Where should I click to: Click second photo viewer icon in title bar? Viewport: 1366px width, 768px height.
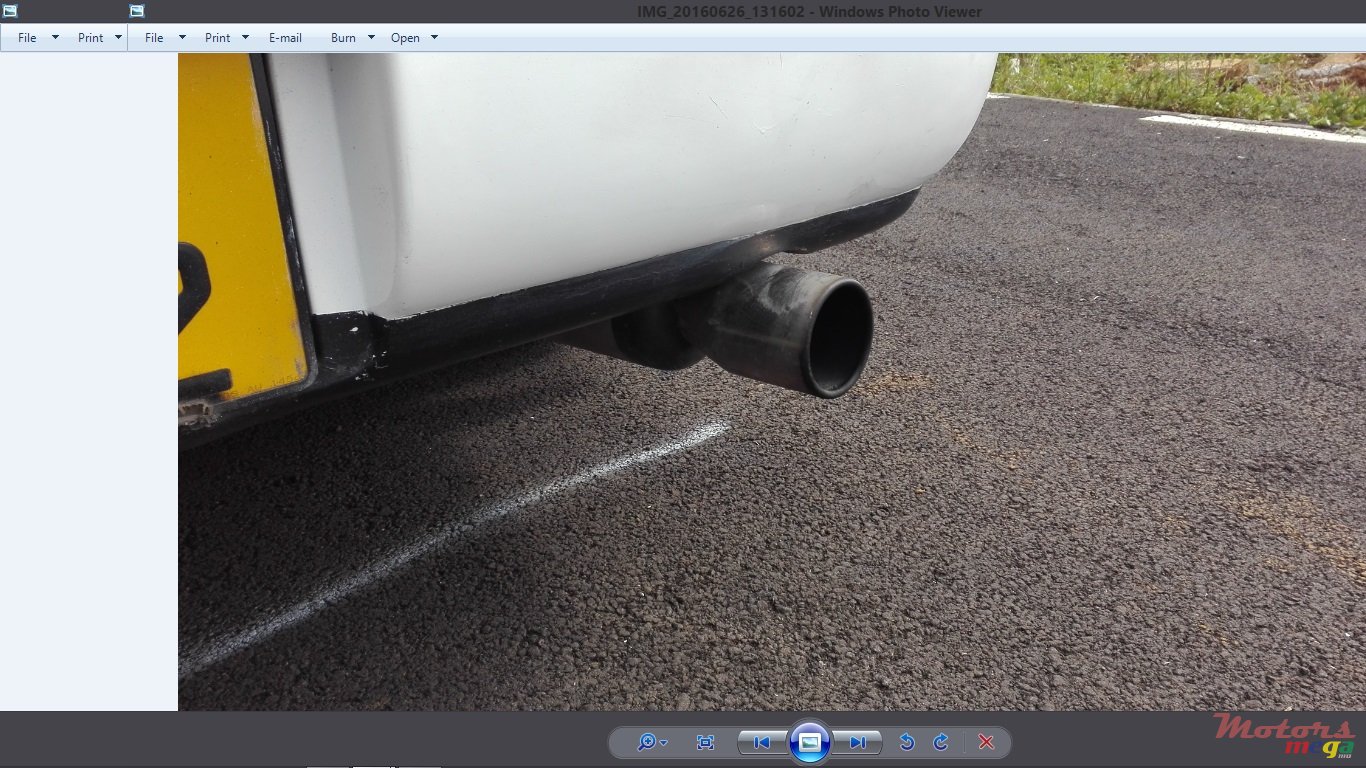tap(137, 11)
